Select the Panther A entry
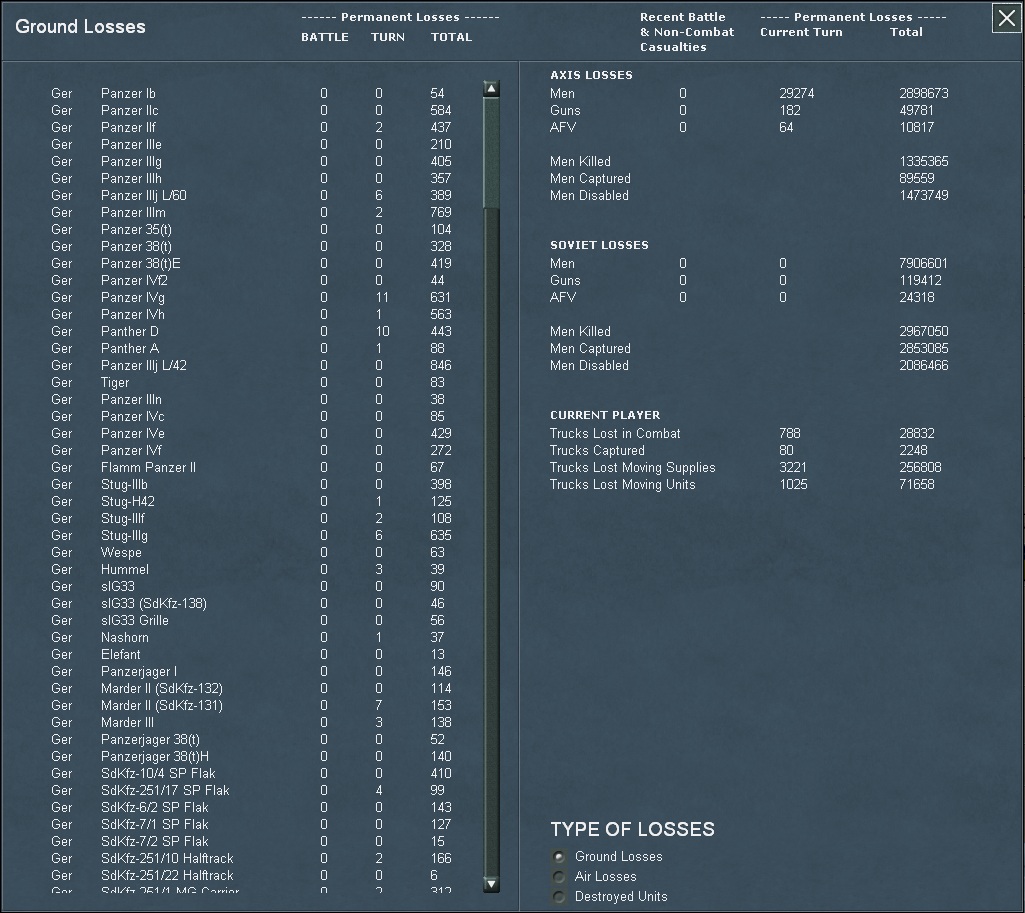1025x913 pixels. 129,348
